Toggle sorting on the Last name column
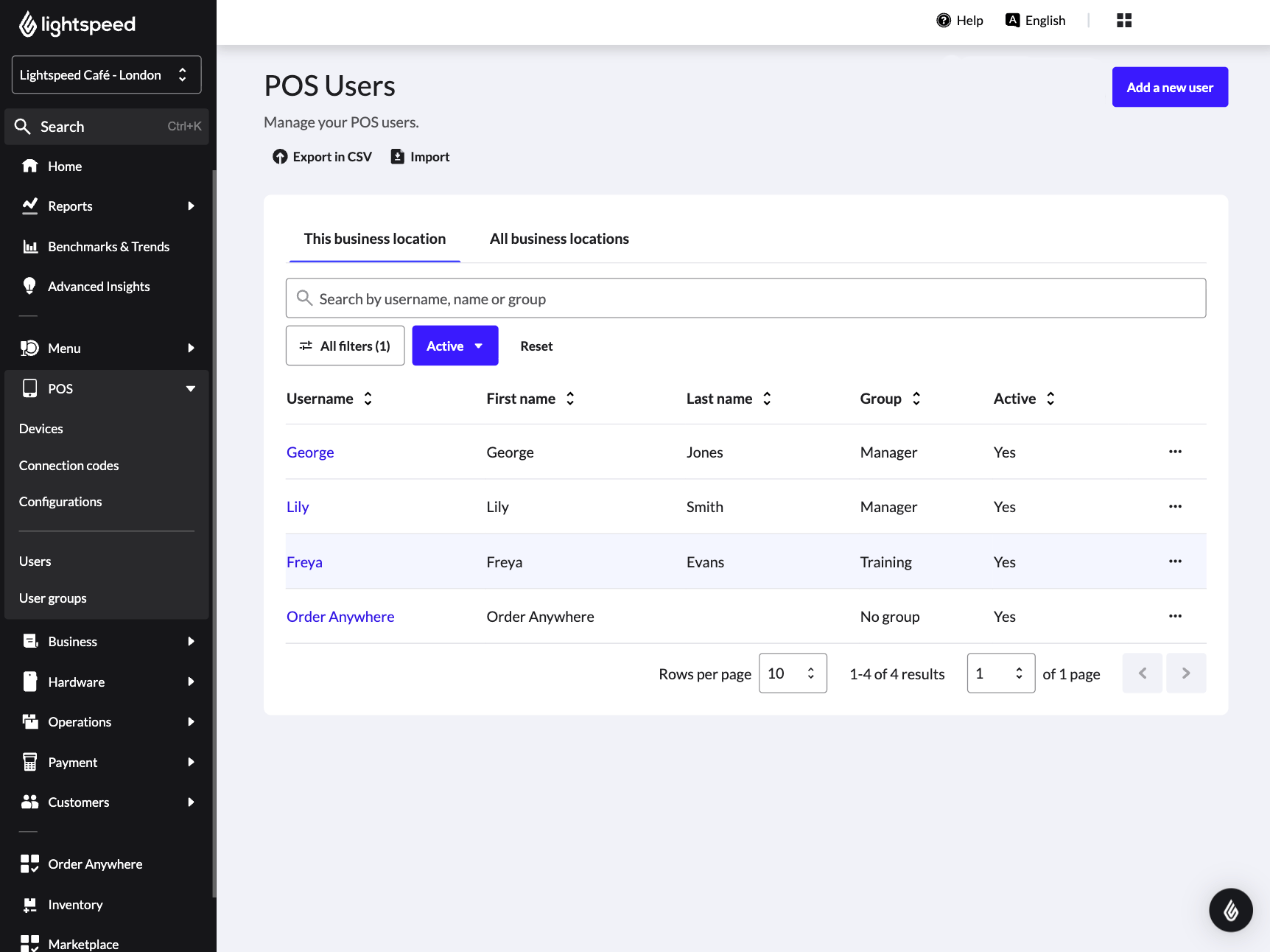The height and width of the screenshot is (952, 1270). (767, 399)
